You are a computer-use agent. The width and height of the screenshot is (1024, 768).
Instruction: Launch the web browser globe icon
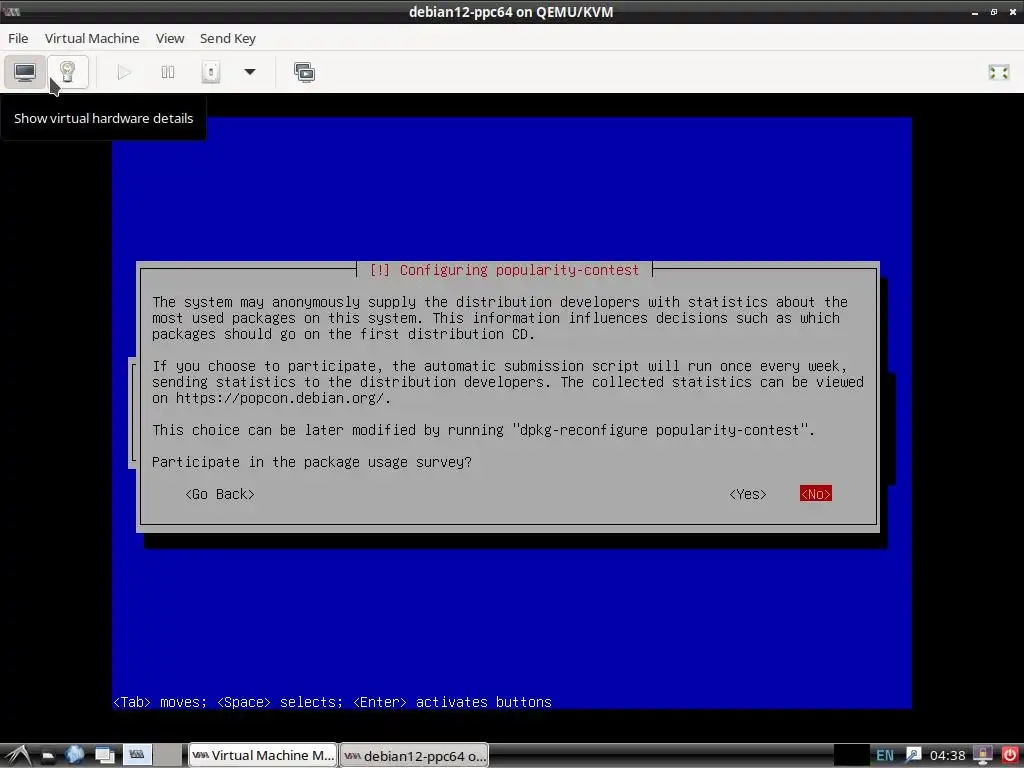[x=74, y=755]
